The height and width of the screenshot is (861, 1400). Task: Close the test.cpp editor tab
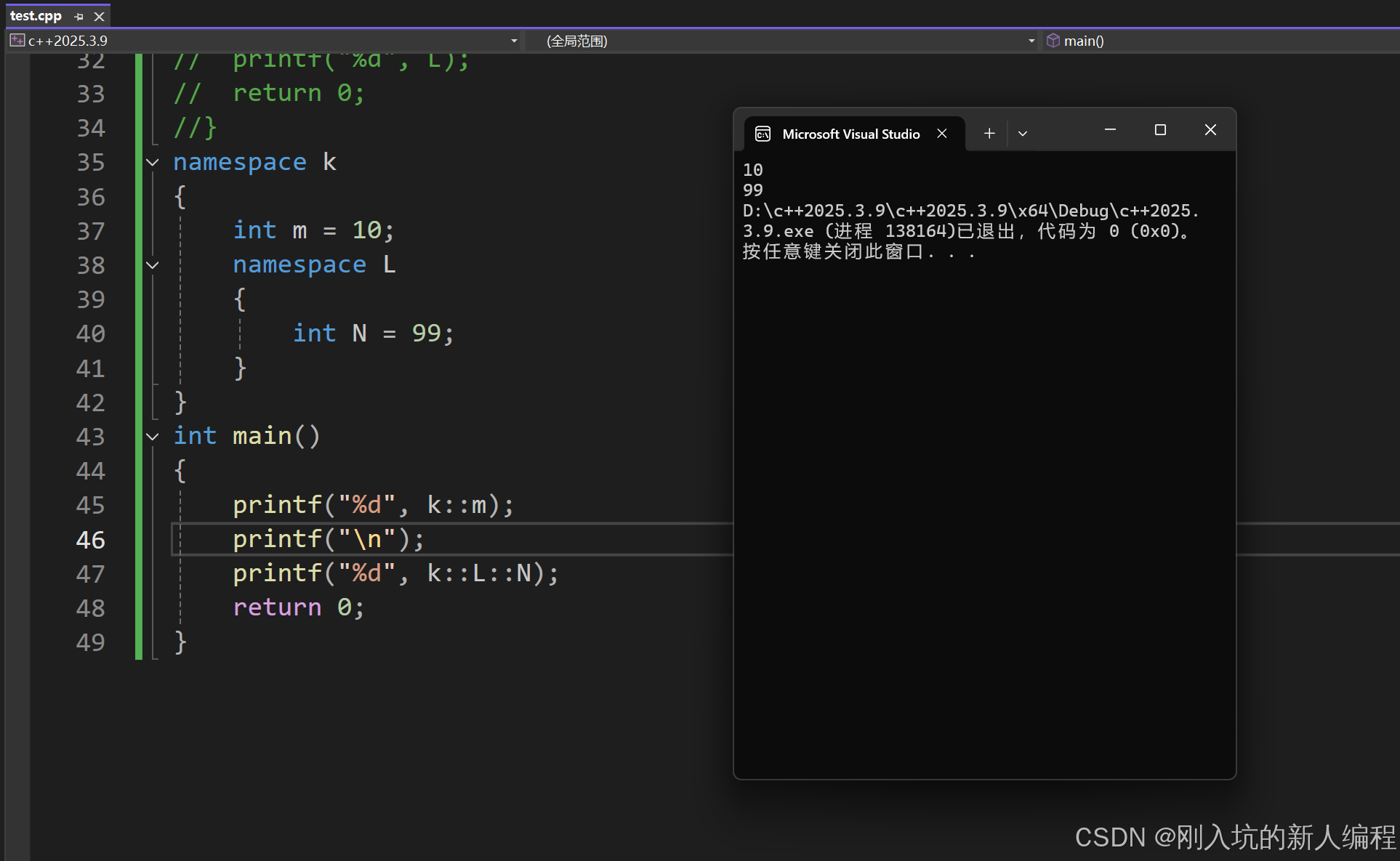(100, 16)
